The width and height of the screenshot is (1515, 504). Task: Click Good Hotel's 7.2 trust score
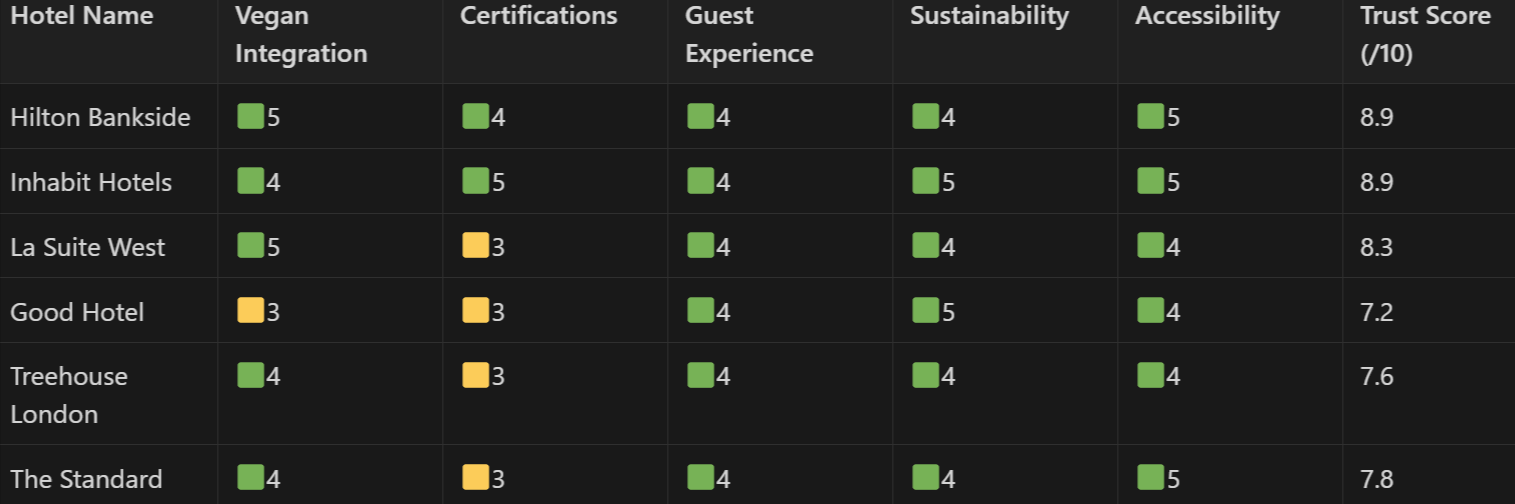(x=1376, y=312)
